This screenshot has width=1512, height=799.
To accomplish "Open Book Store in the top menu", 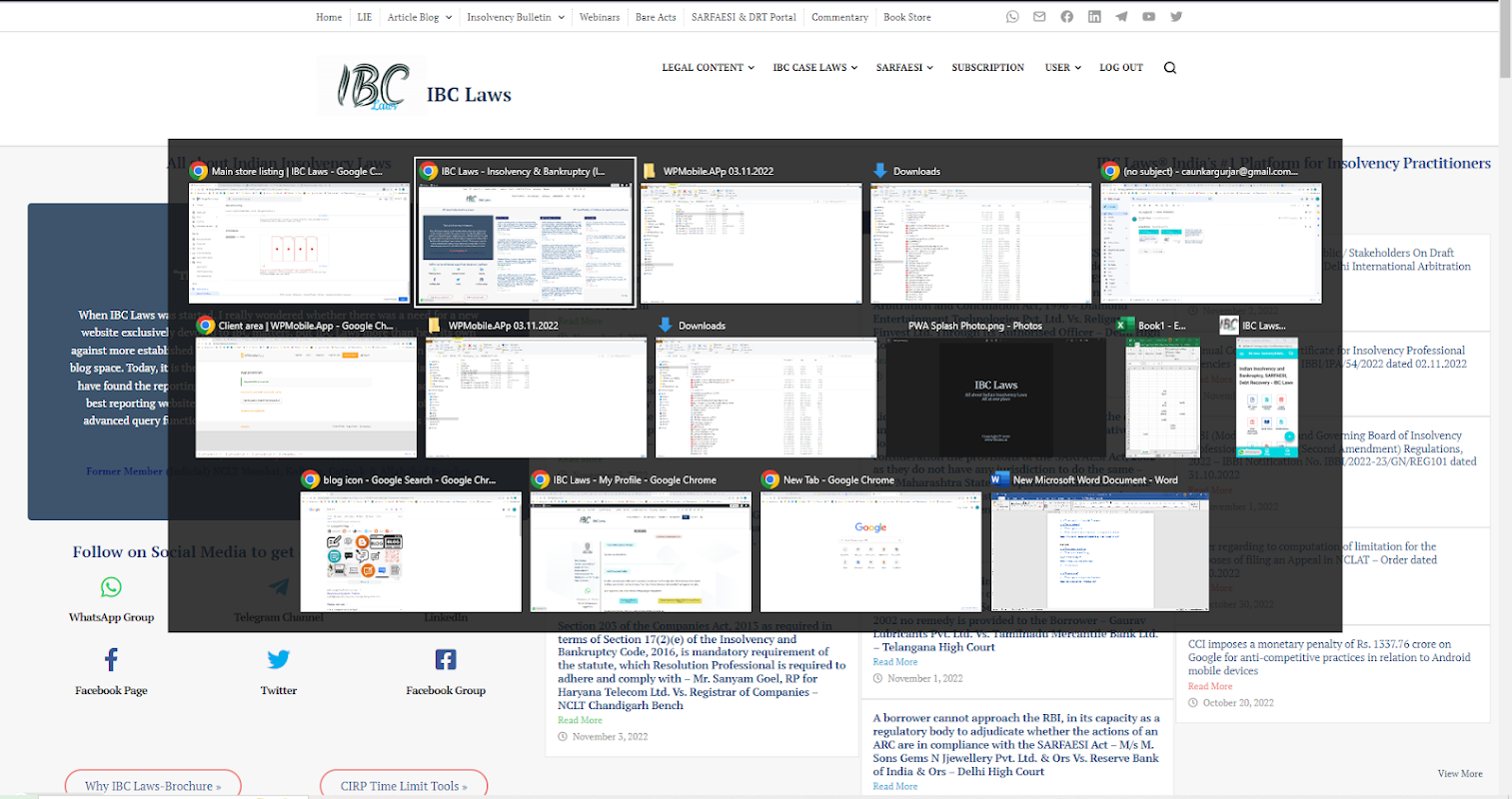I will coord(907,17).
